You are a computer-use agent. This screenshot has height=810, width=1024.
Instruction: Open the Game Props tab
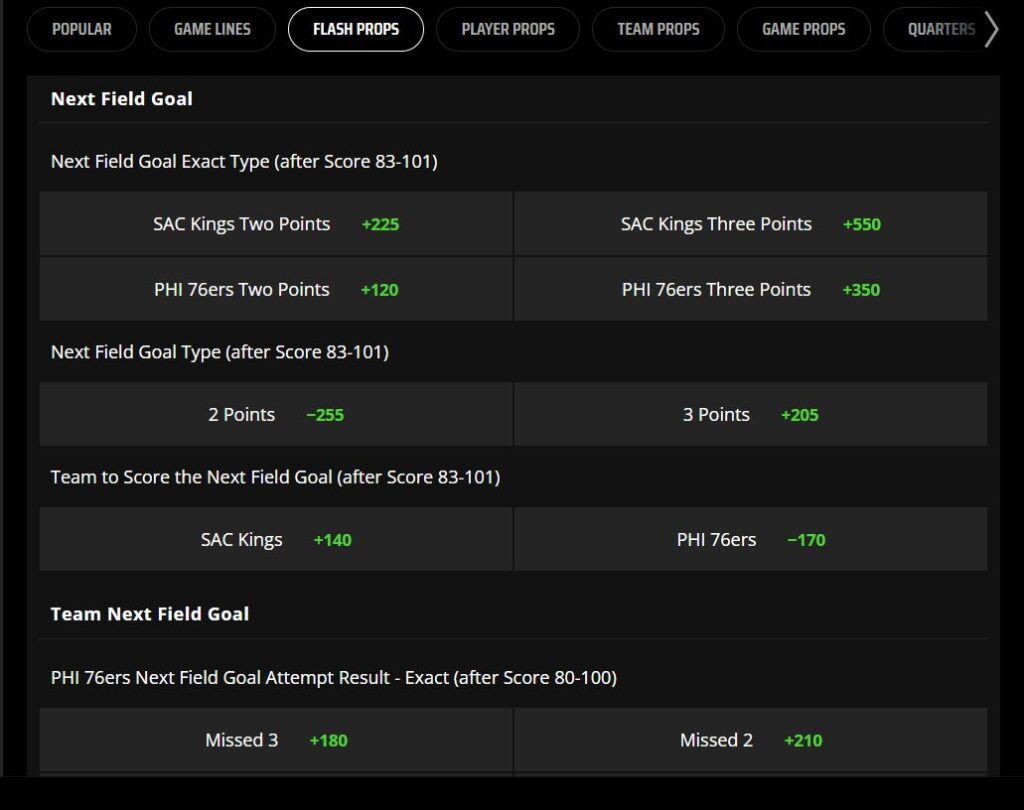click(x=804, y=29)
